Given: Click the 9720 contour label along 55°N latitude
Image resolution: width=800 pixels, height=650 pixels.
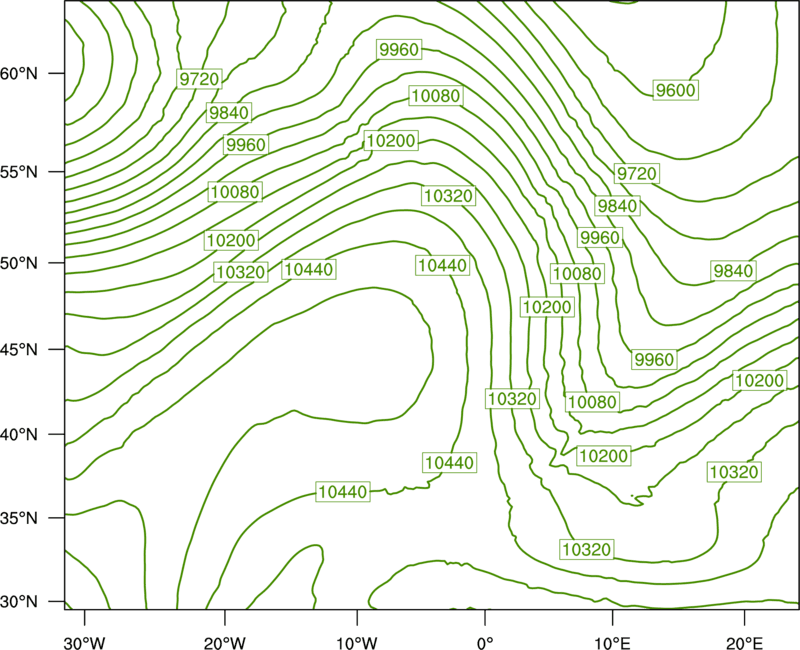Looking at the screenshot, I should click(637, 174).
